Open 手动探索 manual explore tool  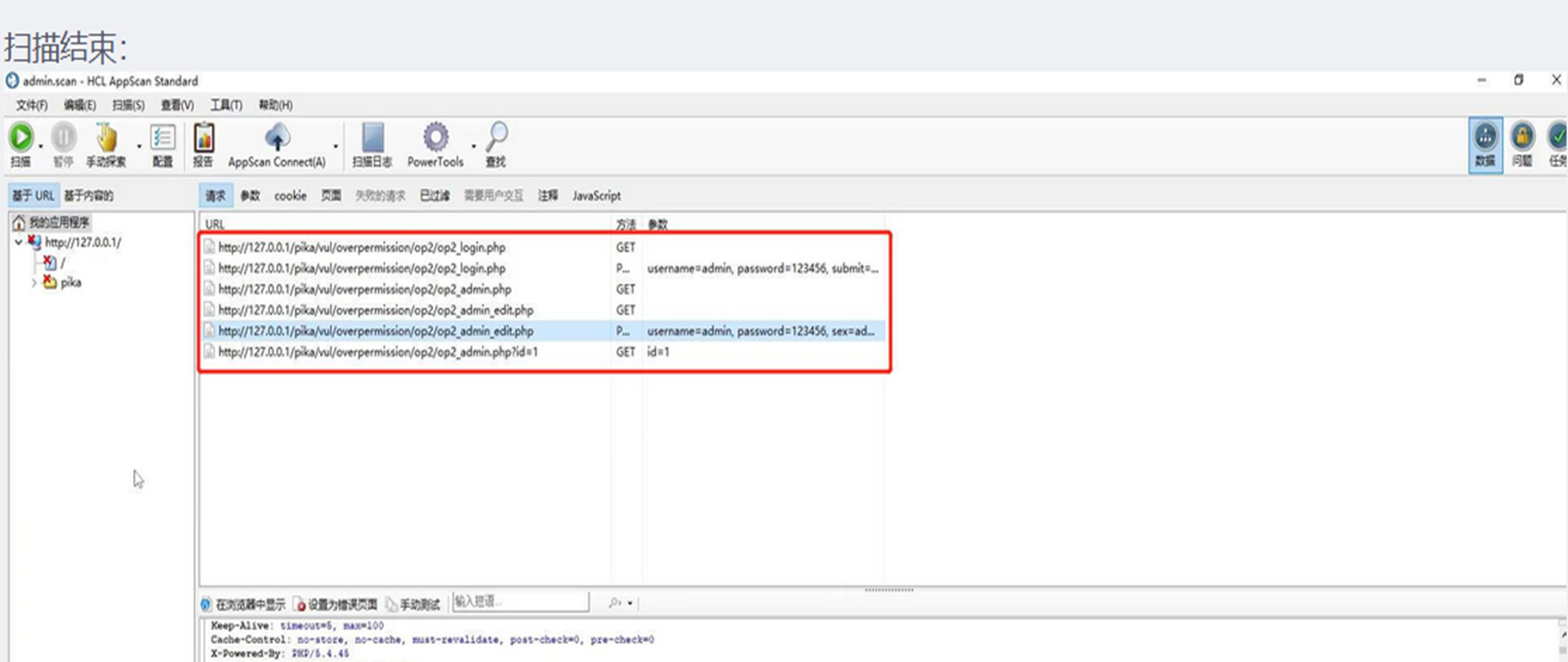(106, 144)
